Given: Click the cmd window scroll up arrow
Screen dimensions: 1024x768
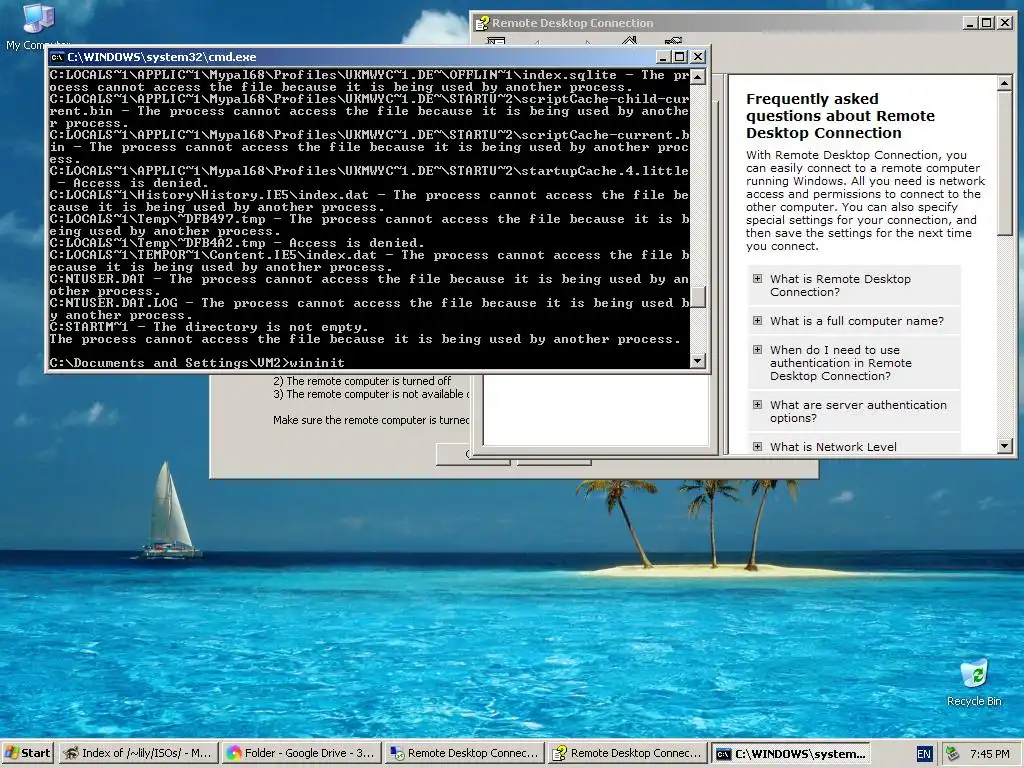Looking at the screenshot, I should pyautogui.click(x=697, y=77).
